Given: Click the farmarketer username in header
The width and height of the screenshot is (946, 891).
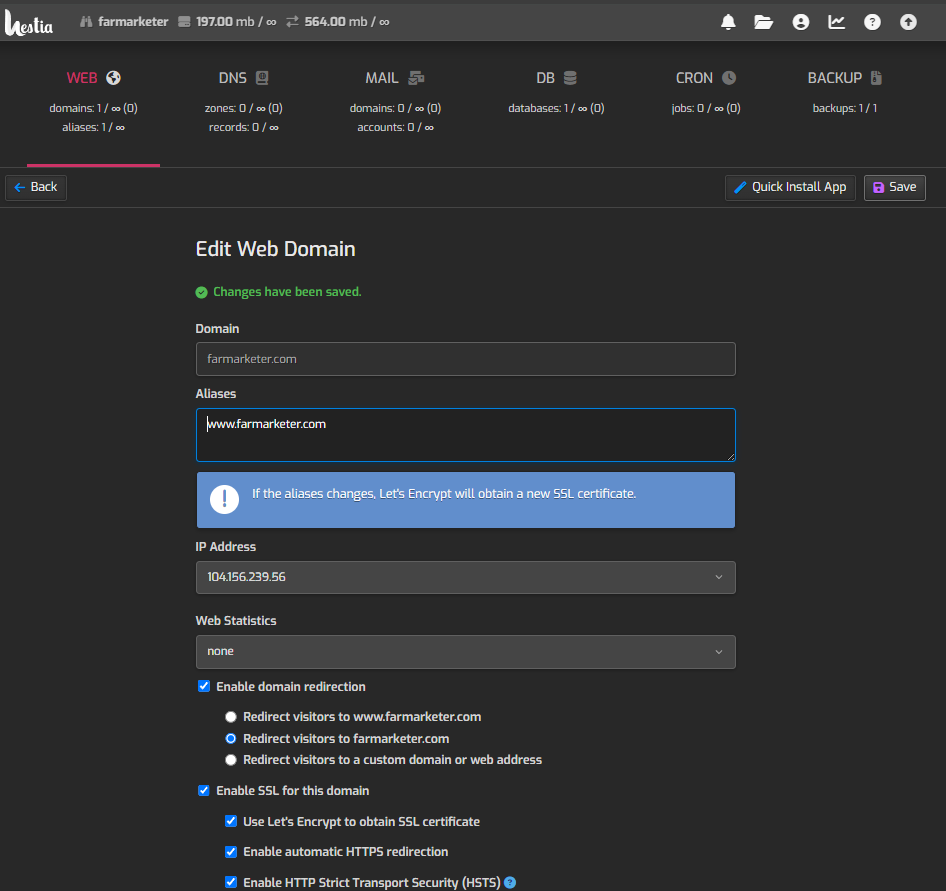Looking at the screenshot, I should (133, 22).
